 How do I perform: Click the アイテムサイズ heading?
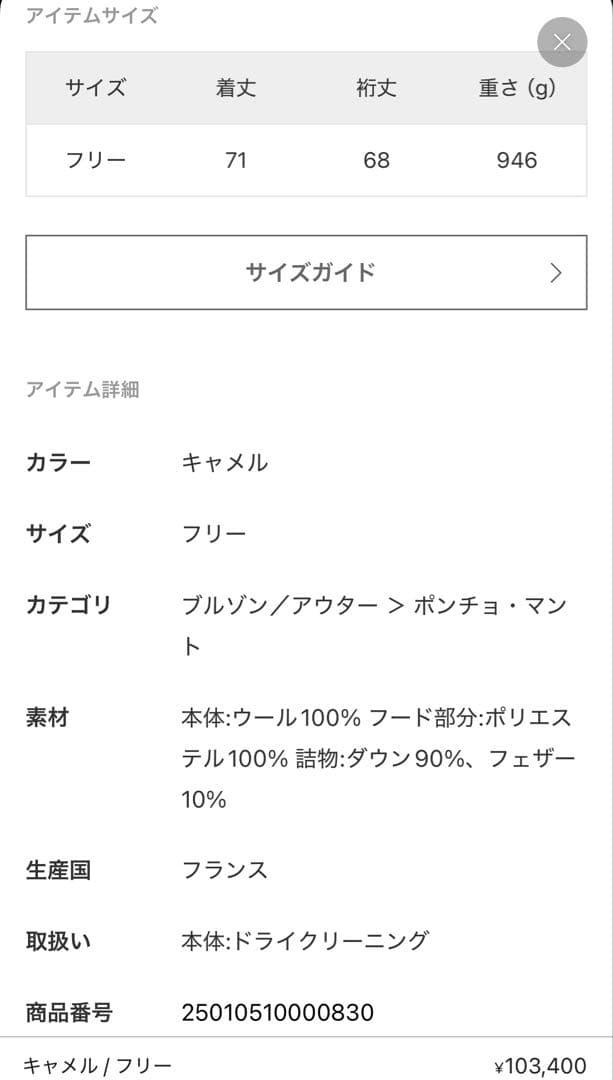[92, 16]
